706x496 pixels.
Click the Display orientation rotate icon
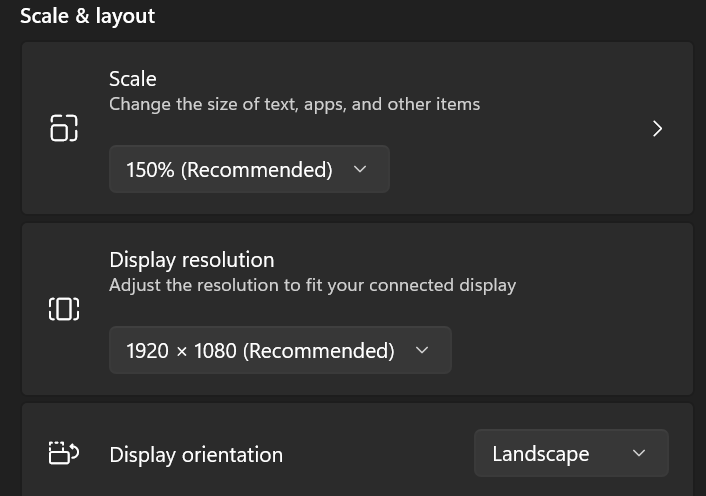(x=63, y=452)
